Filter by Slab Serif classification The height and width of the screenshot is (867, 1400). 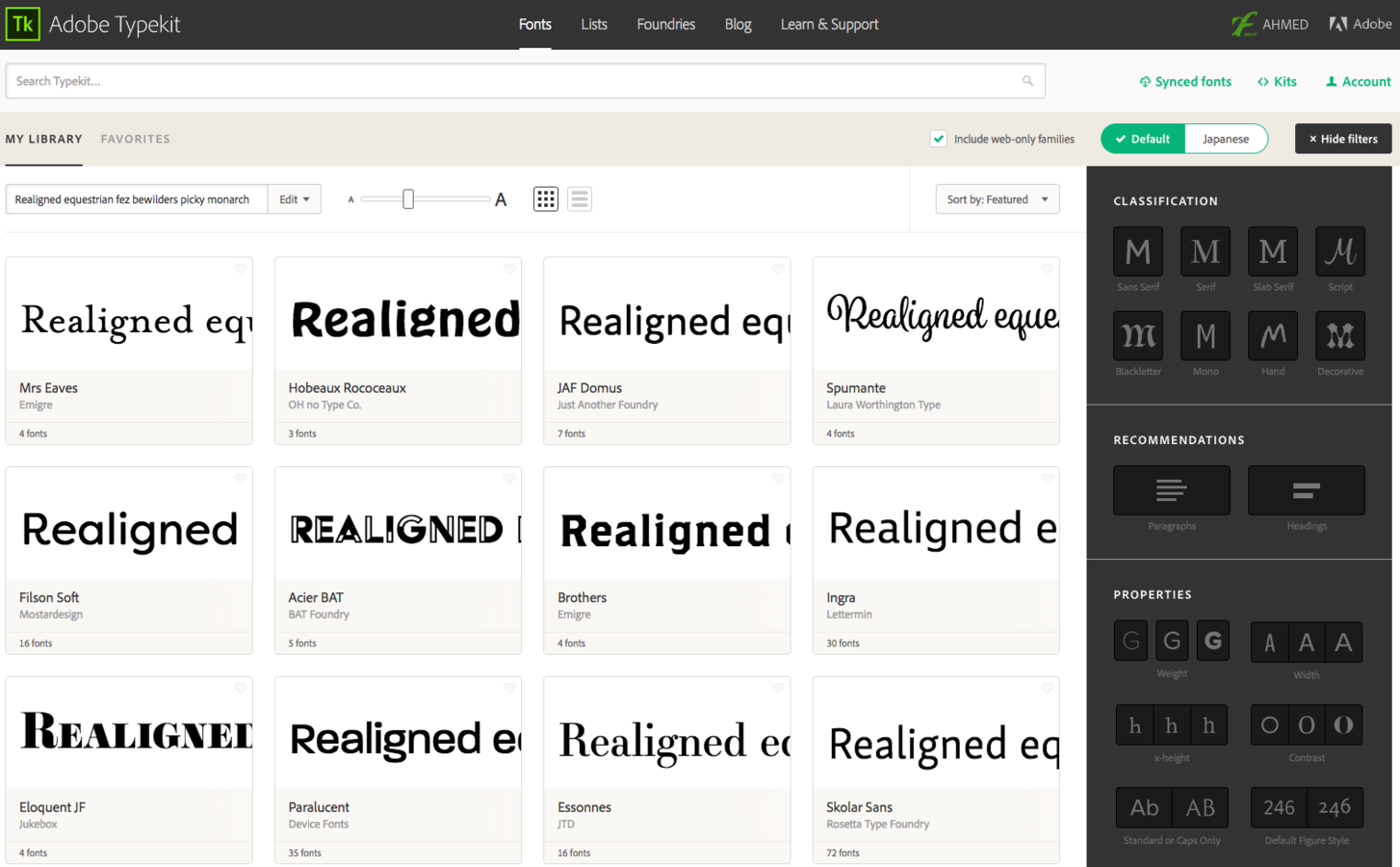[1273, 251]
